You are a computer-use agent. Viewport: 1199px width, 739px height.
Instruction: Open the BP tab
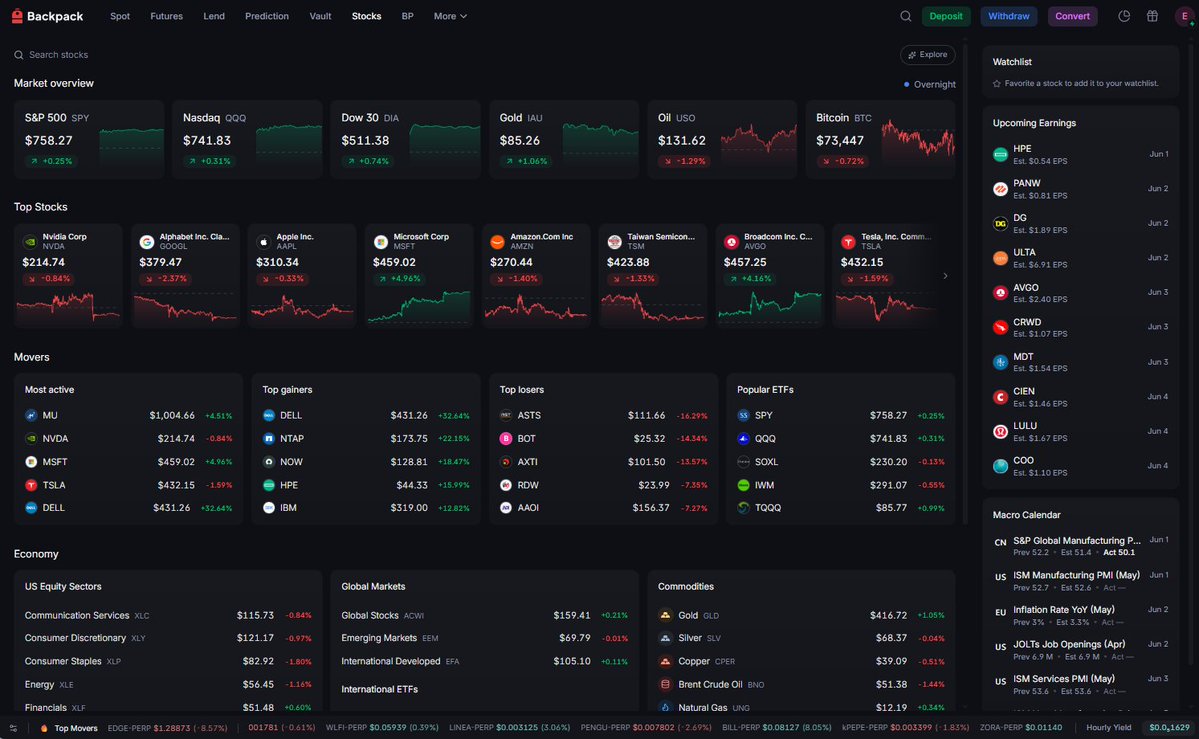pos(408,16)
